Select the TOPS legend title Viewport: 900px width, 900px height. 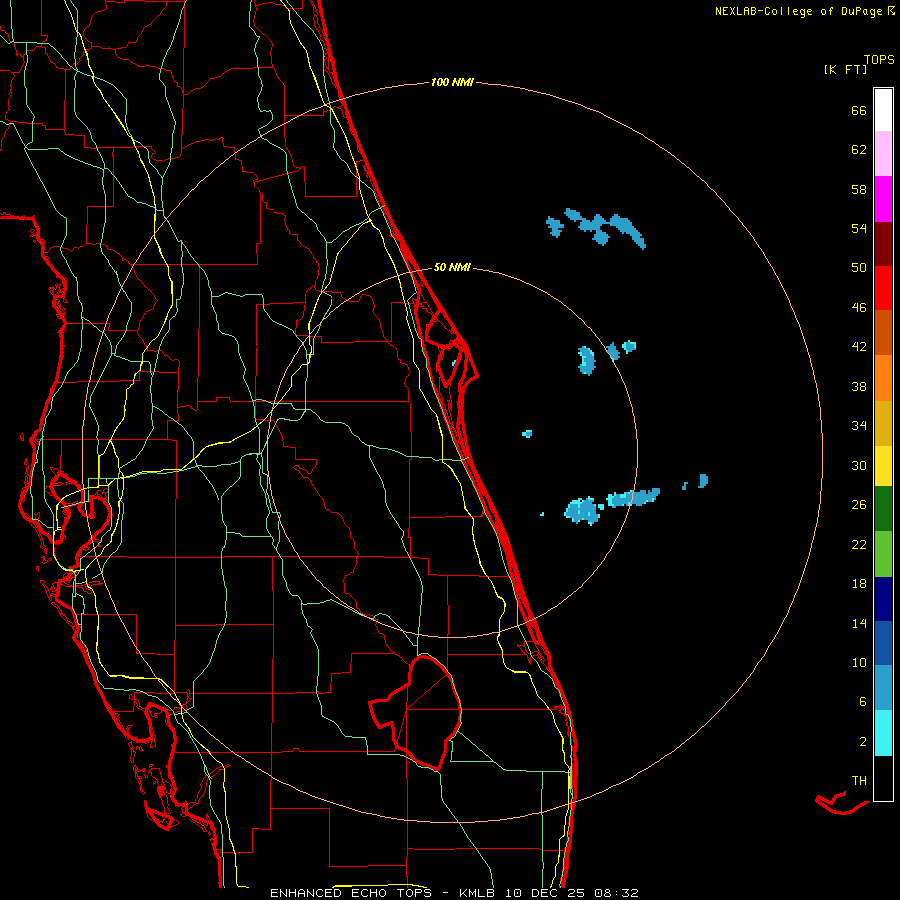pos(879,59)
